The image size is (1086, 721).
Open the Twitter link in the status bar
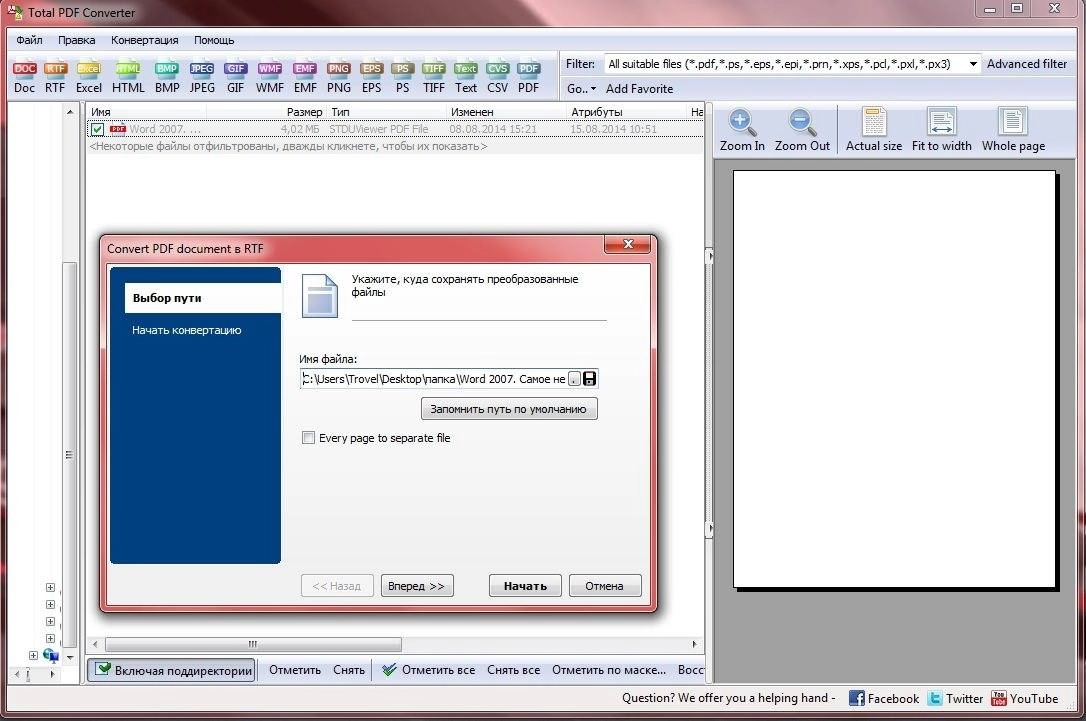(955, 698)
